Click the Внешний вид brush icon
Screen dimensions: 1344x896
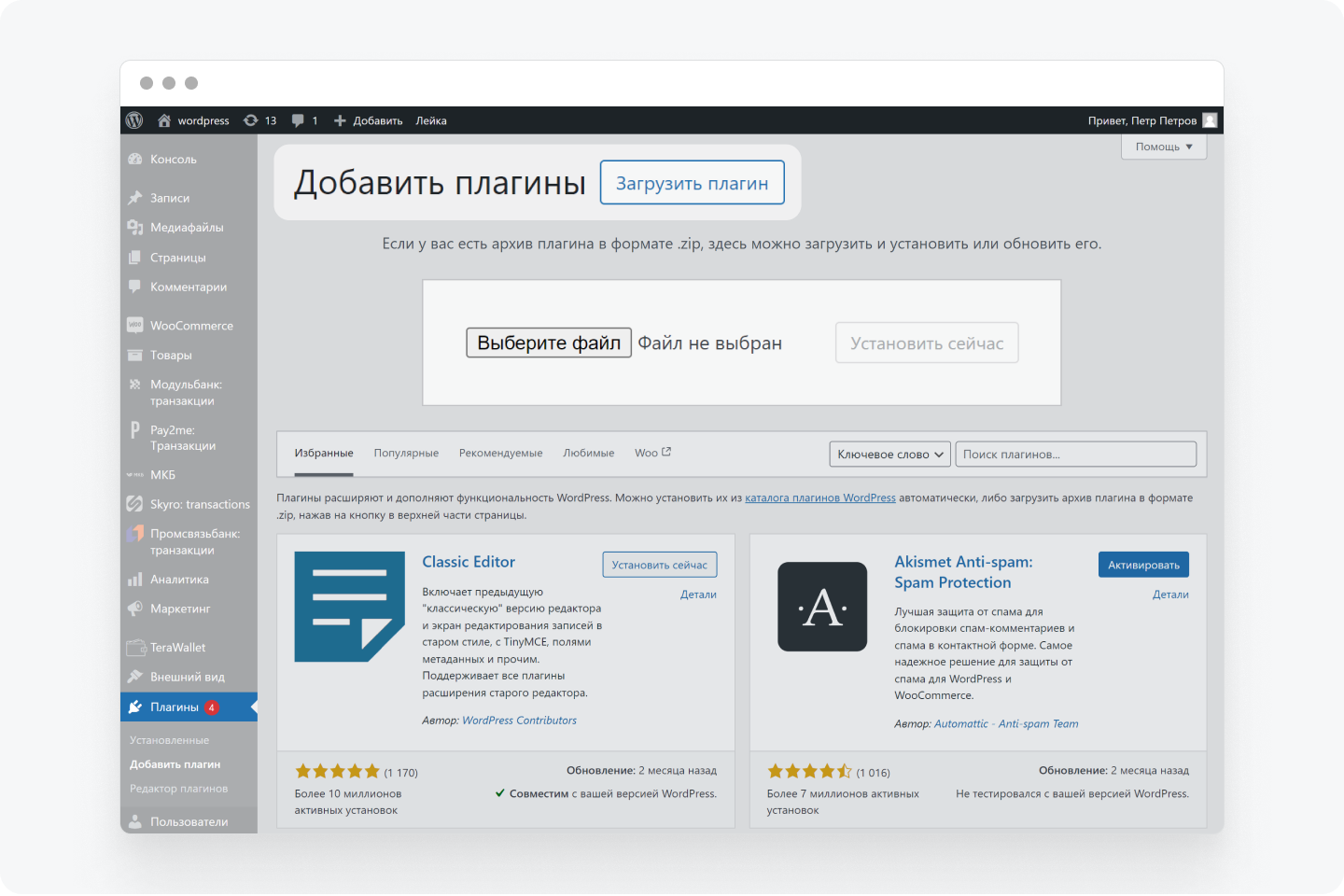click(135, 677)
